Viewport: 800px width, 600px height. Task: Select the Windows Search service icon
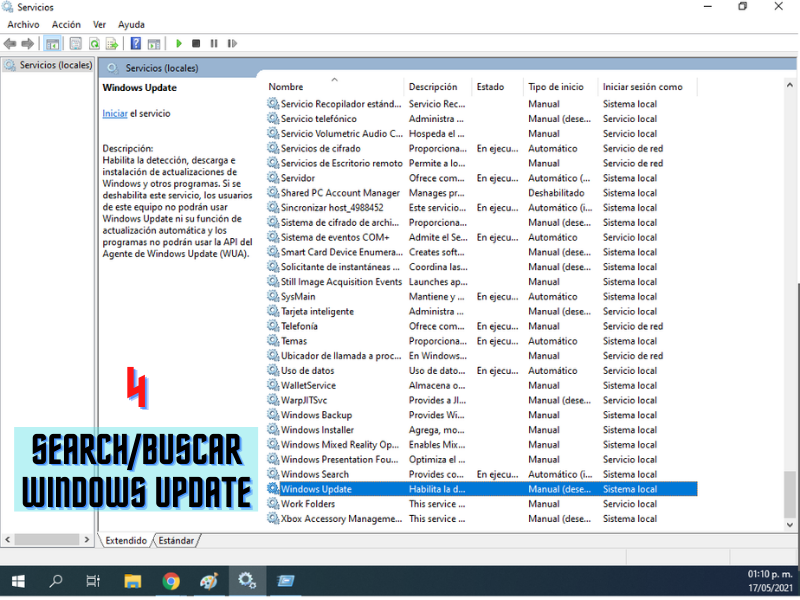(x=273, y=474)
